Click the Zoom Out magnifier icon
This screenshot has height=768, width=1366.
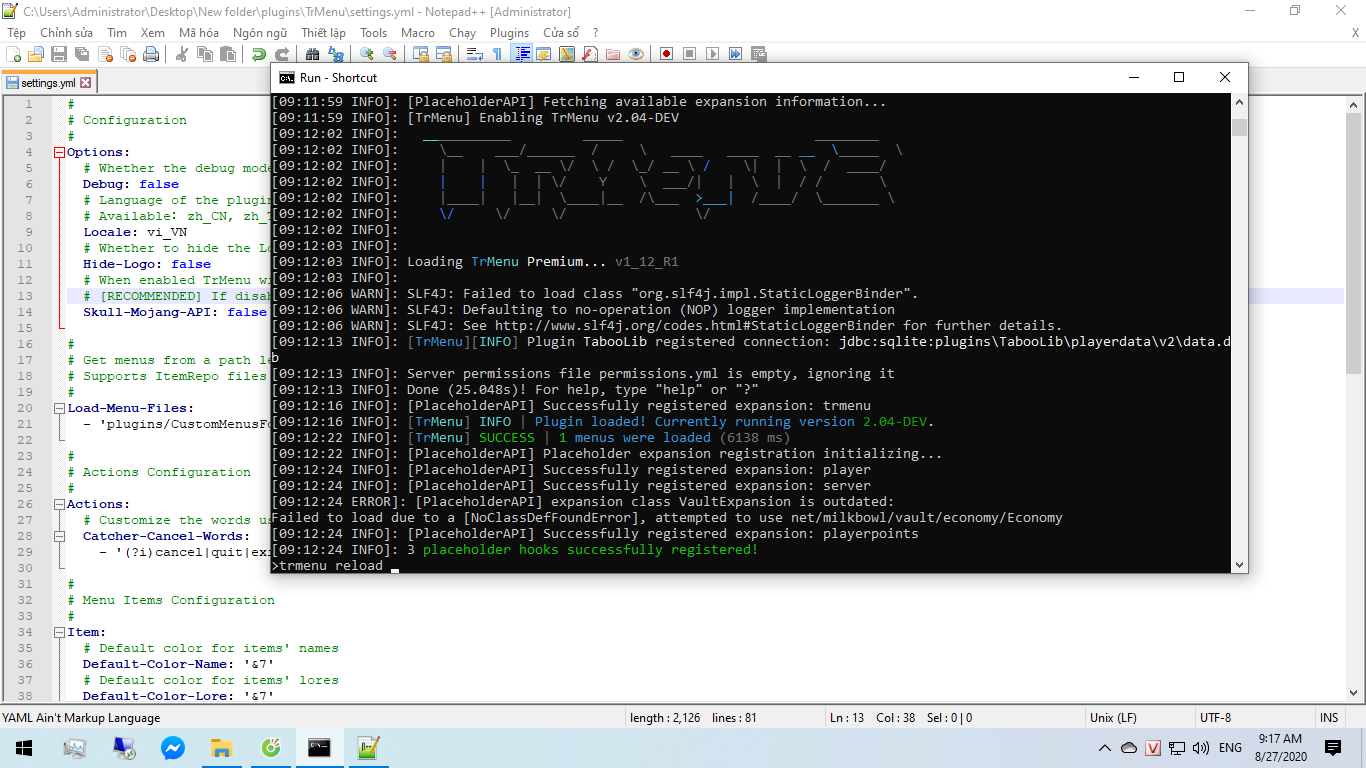(x=390, y=54)
